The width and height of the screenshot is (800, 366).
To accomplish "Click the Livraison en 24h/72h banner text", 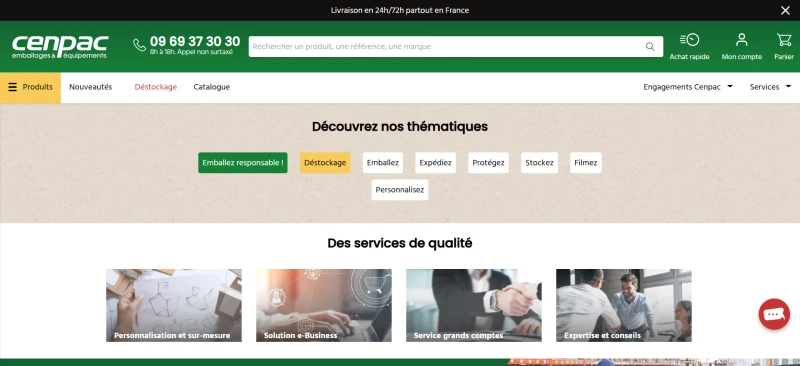I will pyautogui.click(x=399, y=10).
